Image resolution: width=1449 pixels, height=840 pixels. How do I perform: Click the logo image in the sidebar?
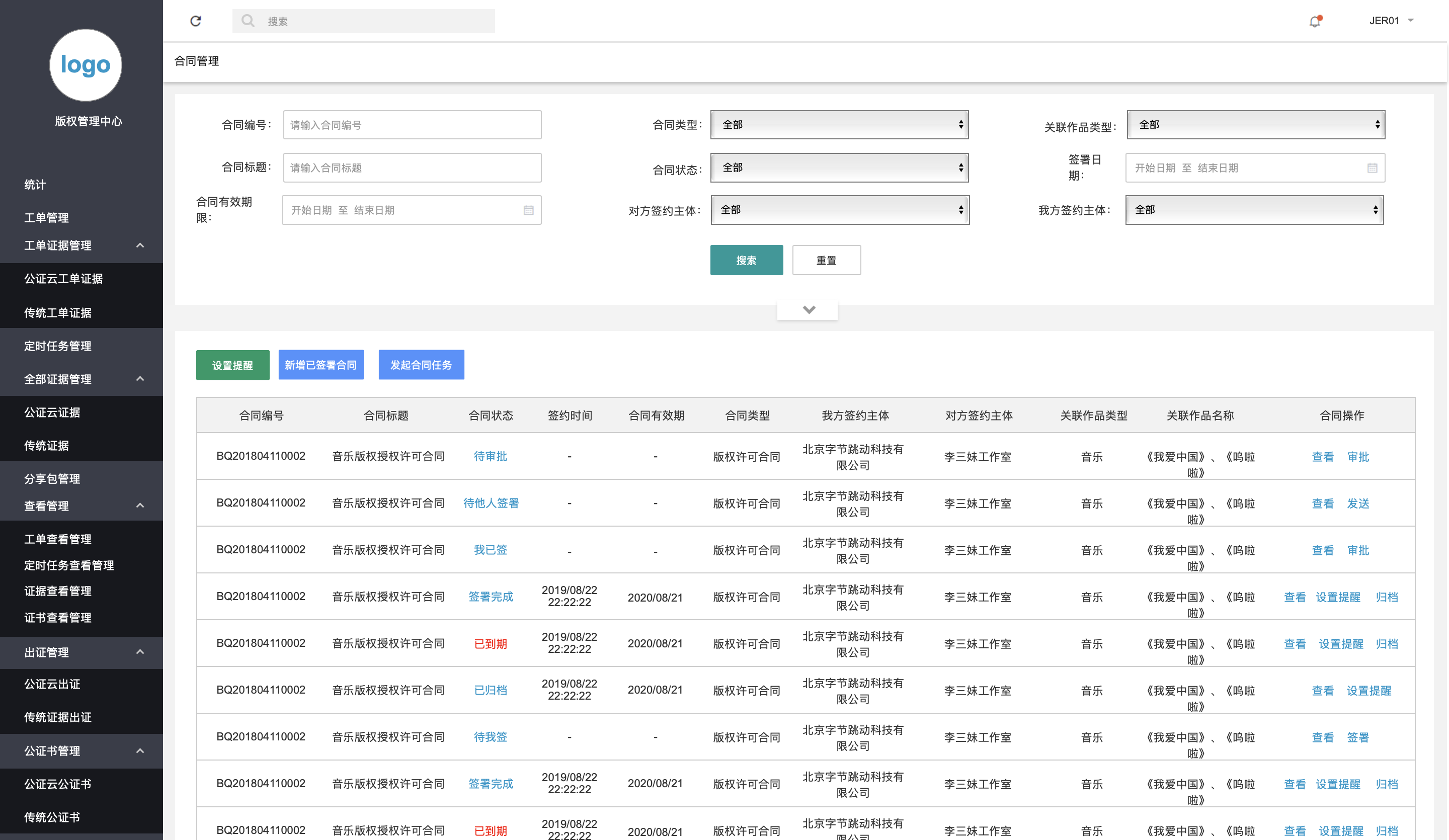(x=86, y=65)
